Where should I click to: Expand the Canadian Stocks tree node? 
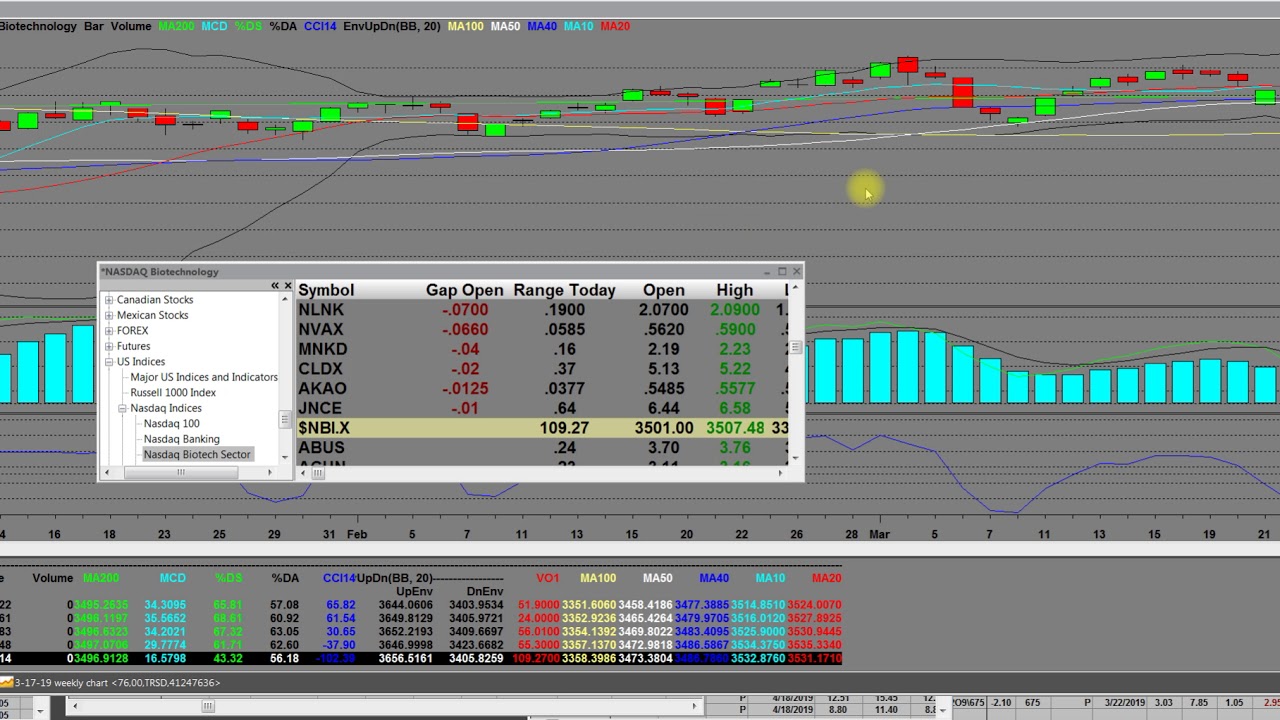click(109, 300)
